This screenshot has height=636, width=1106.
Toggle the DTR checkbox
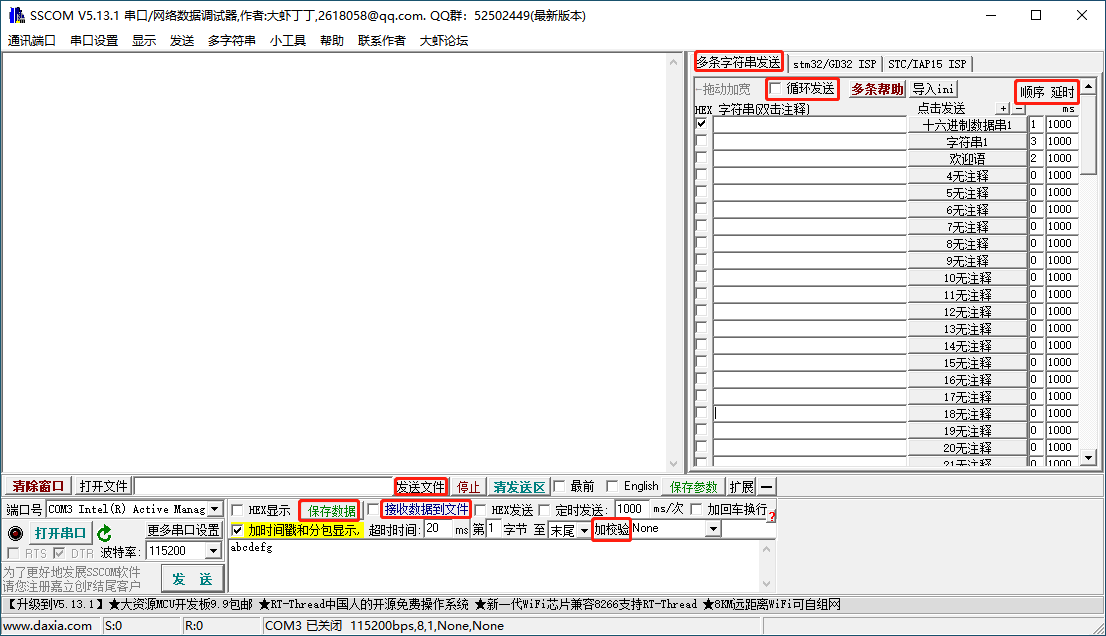pos(59,553)
